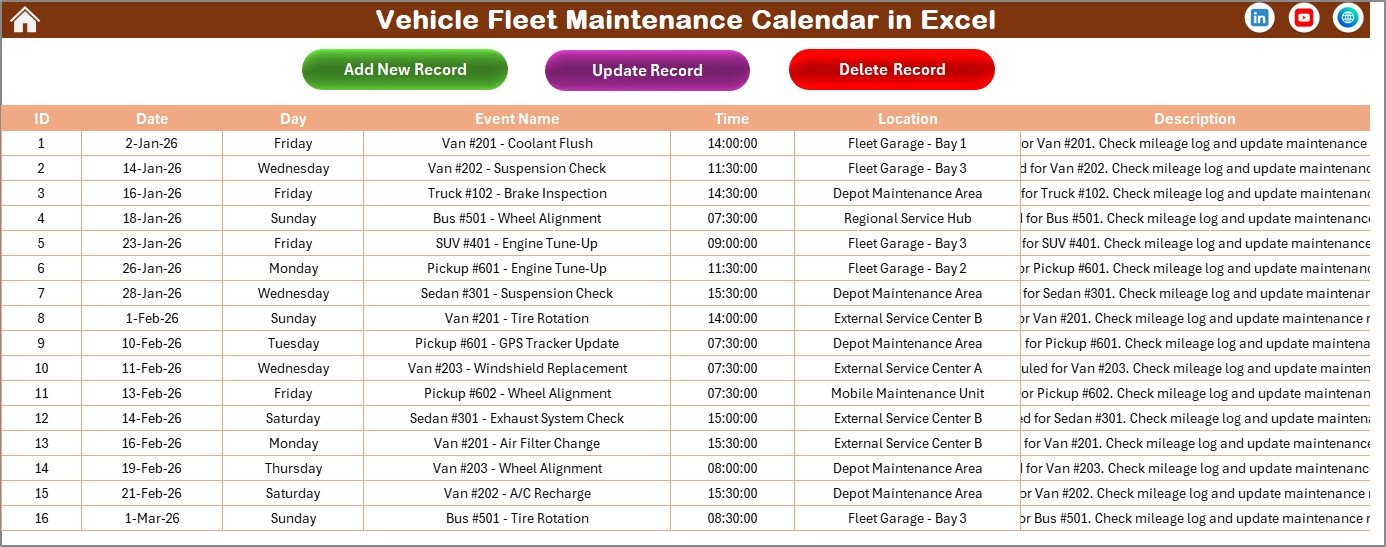Select the Date column header
This screenshot has height=547, width=1386.
point(152,118)
